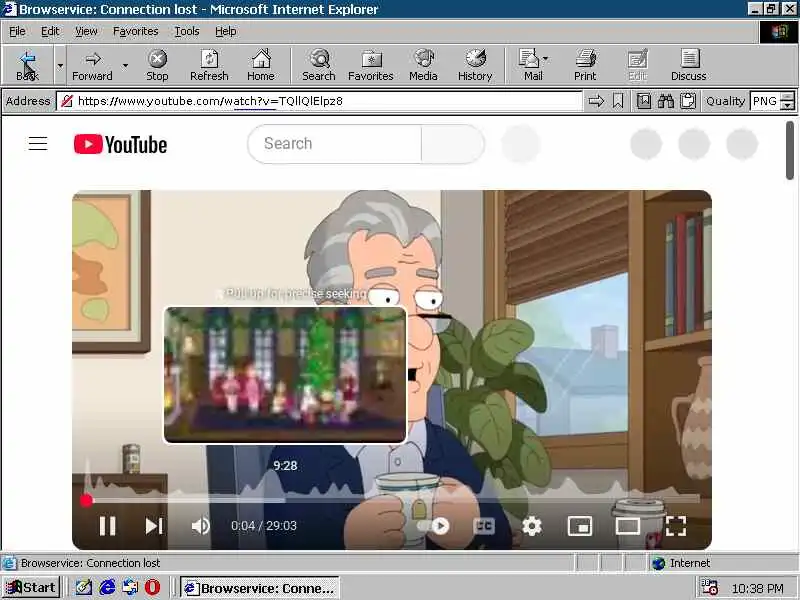The image size is (800, 600).
Task: Click the video time 0:04 / 29:03 display
Action: coord(264,526)
